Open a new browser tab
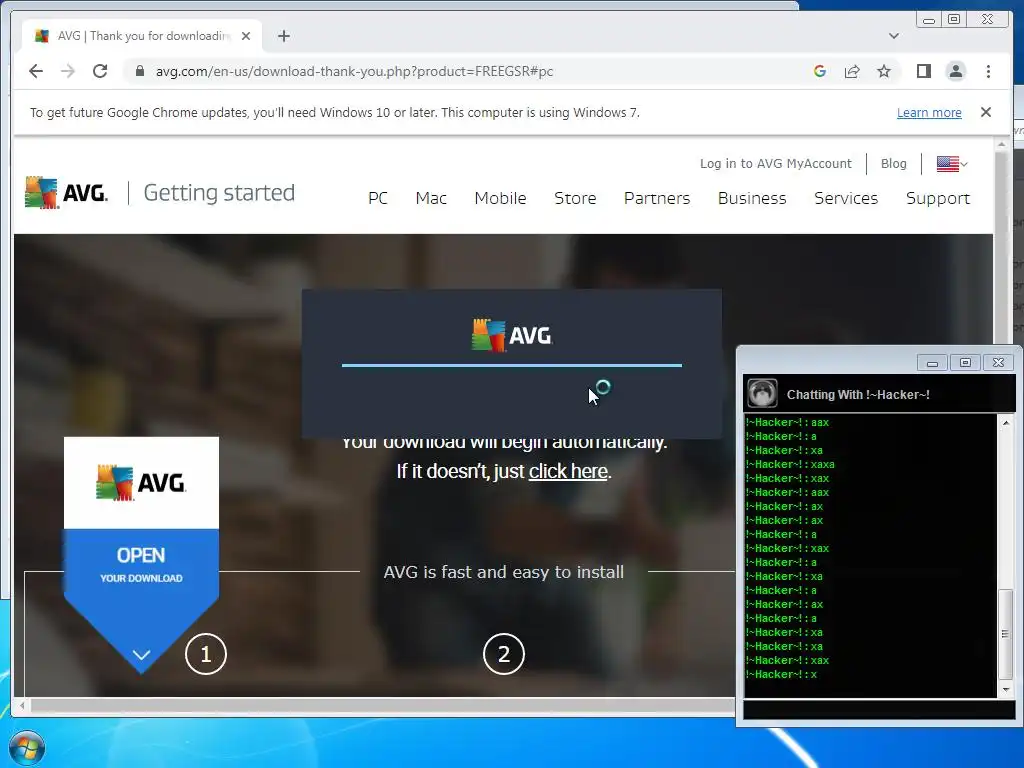 click(x=283, y=36)
